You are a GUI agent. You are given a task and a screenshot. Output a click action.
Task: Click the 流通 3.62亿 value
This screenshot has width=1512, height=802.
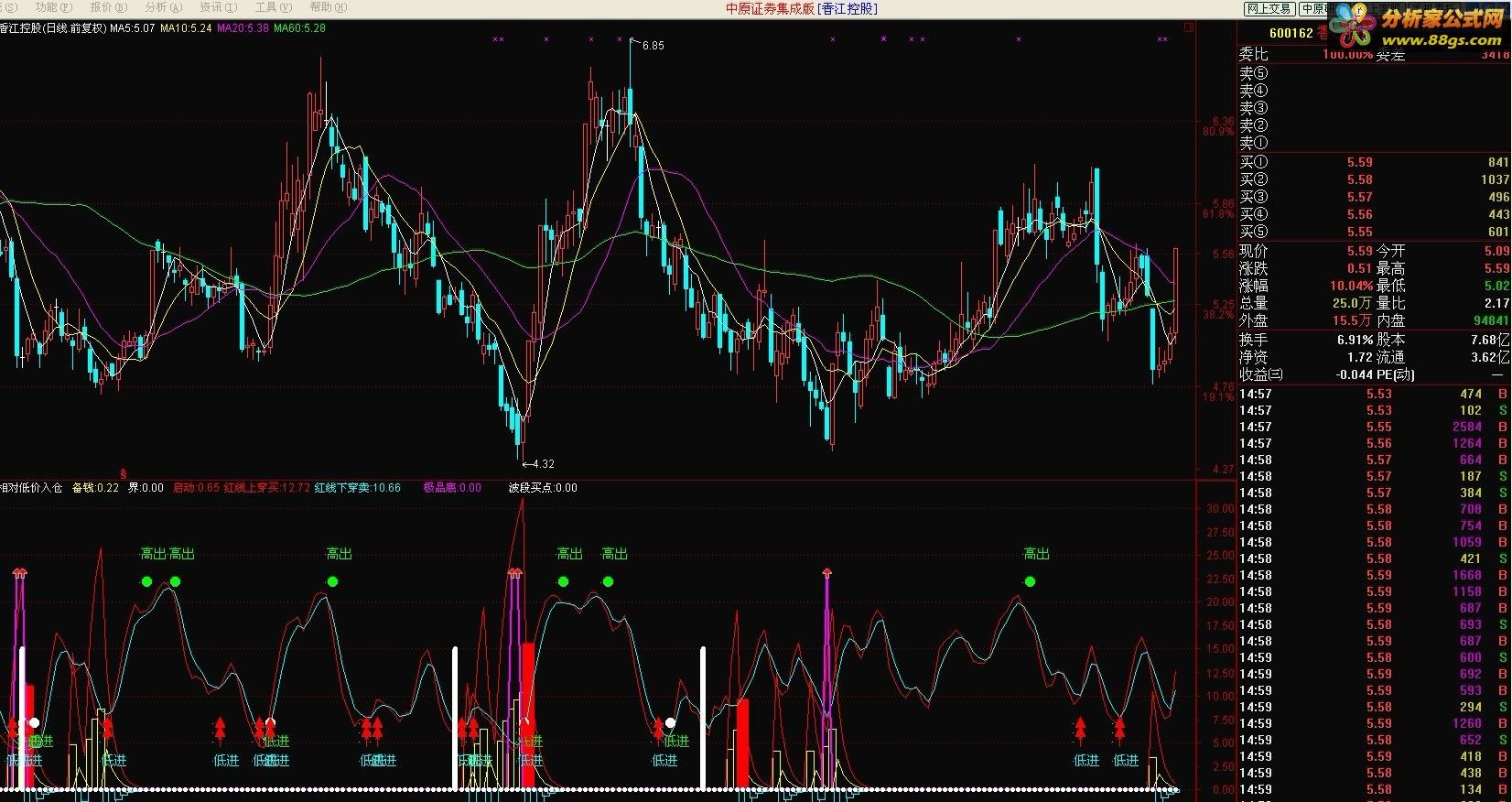pyautogui.click(x=1488, y=357)
